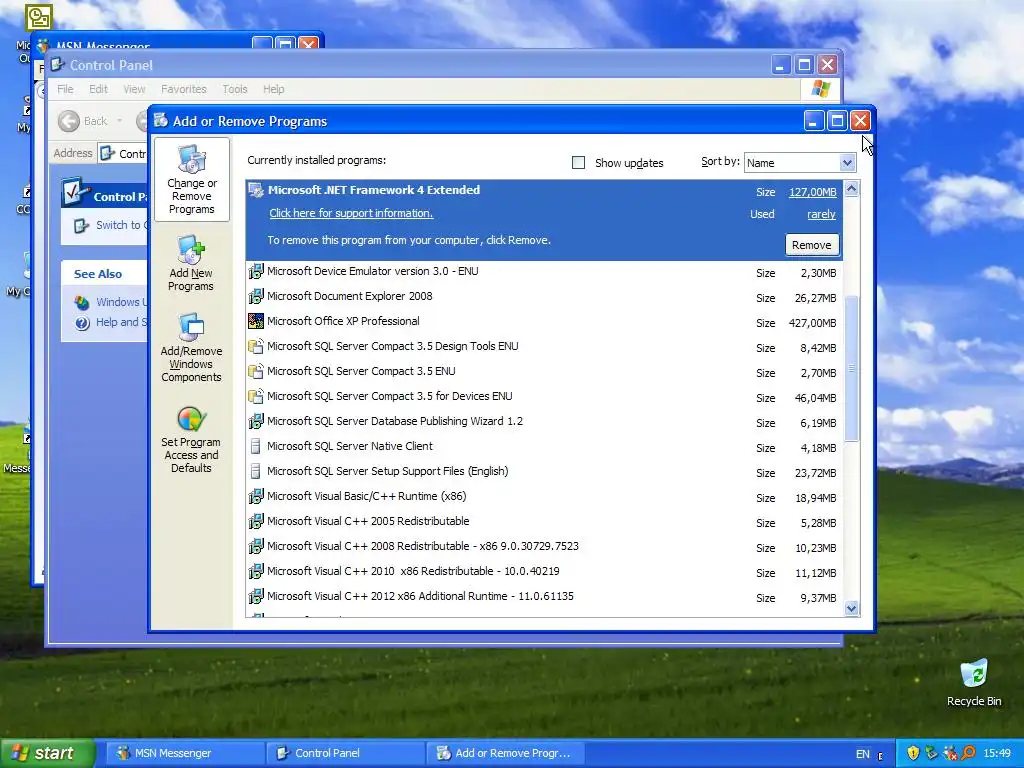Viewport: 1024px width, 768px height.
Task: Click the programs list scrollbar thumb
Action: (852, 368)
